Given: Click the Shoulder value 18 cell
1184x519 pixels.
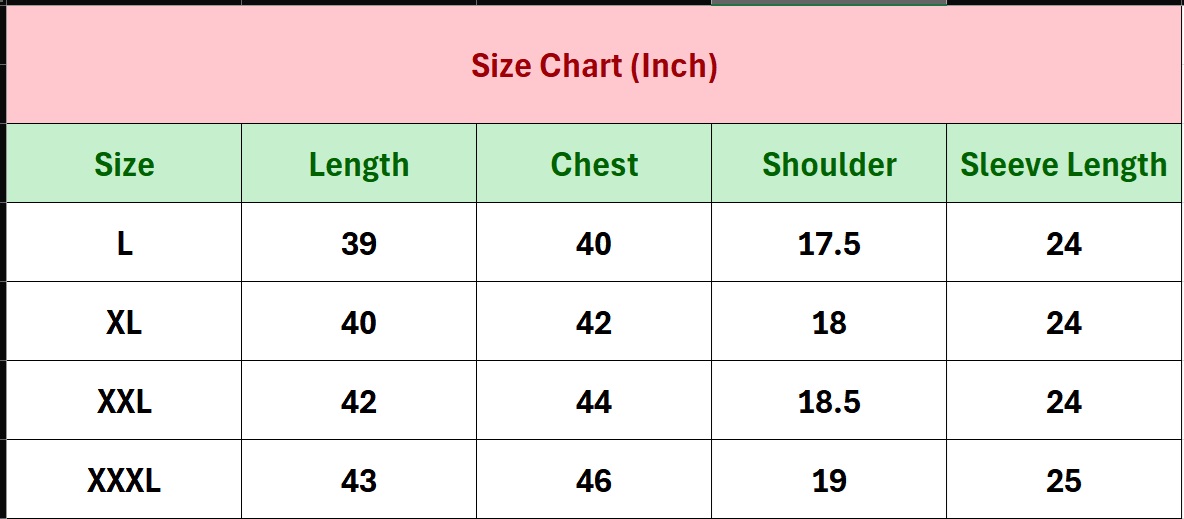Looking at the screenshot, I should [x=829, y=322].
